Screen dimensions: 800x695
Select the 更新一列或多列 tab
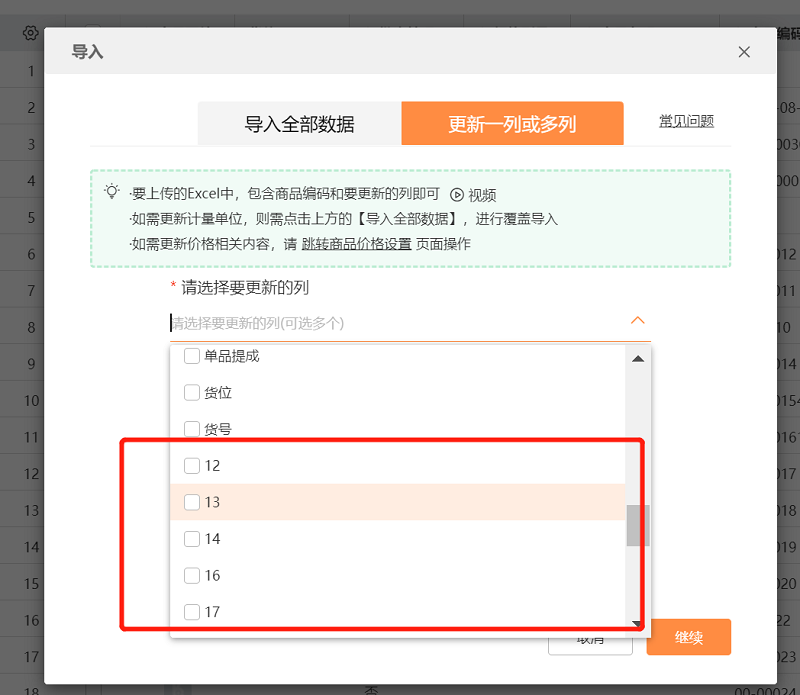tap(512, 123)
